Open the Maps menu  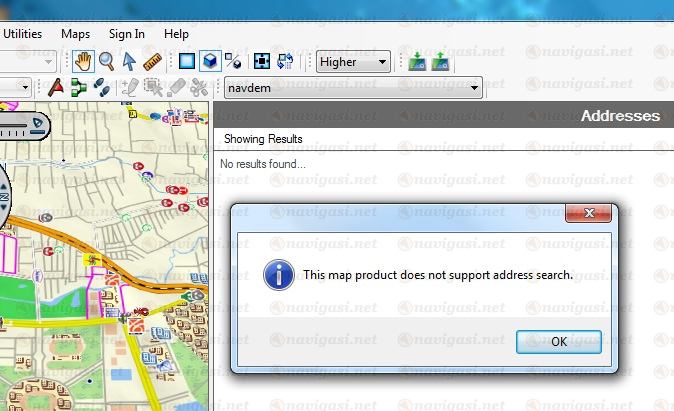click(75, 33)
